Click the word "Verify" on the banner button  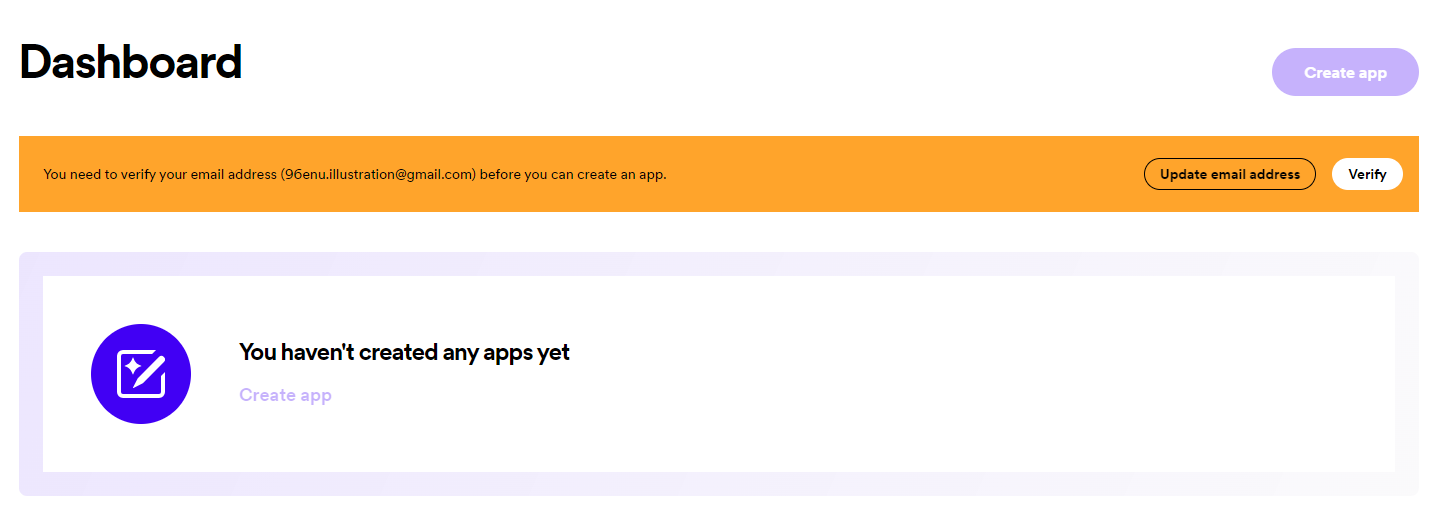1367,174
